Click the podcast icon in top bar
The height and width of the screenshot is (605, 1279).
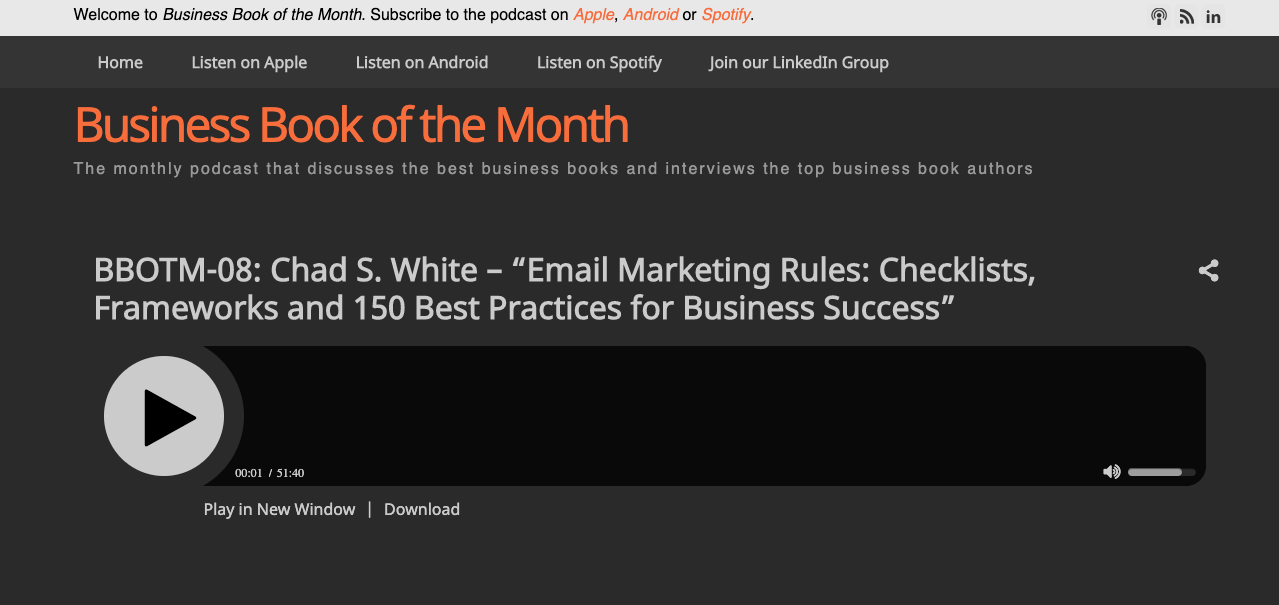click(1159, 16)
